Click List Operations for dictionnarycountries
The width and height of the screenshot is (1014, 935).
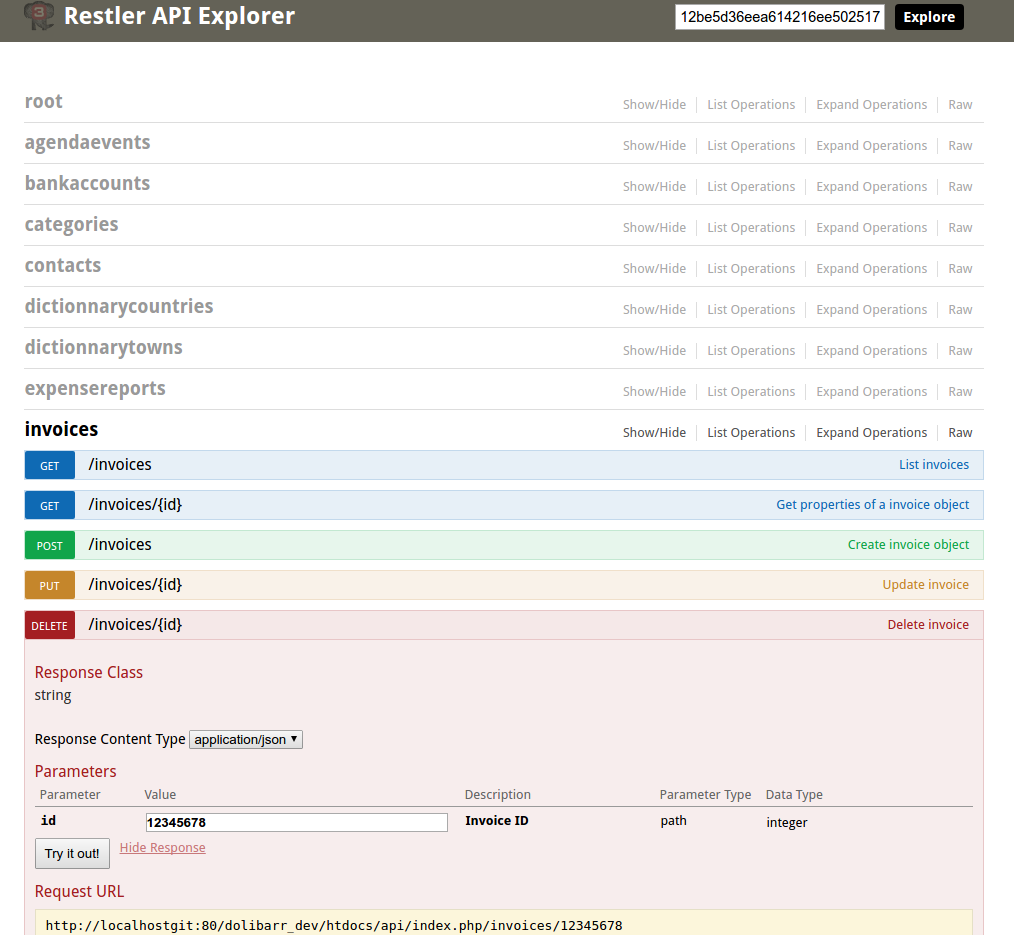pos(751,310)
